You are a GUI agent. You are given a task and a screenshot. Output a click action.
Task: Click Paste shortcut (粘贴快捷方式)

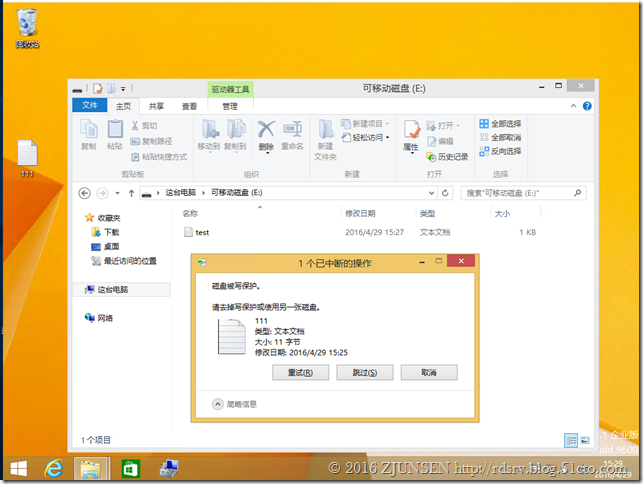point(159,157)
